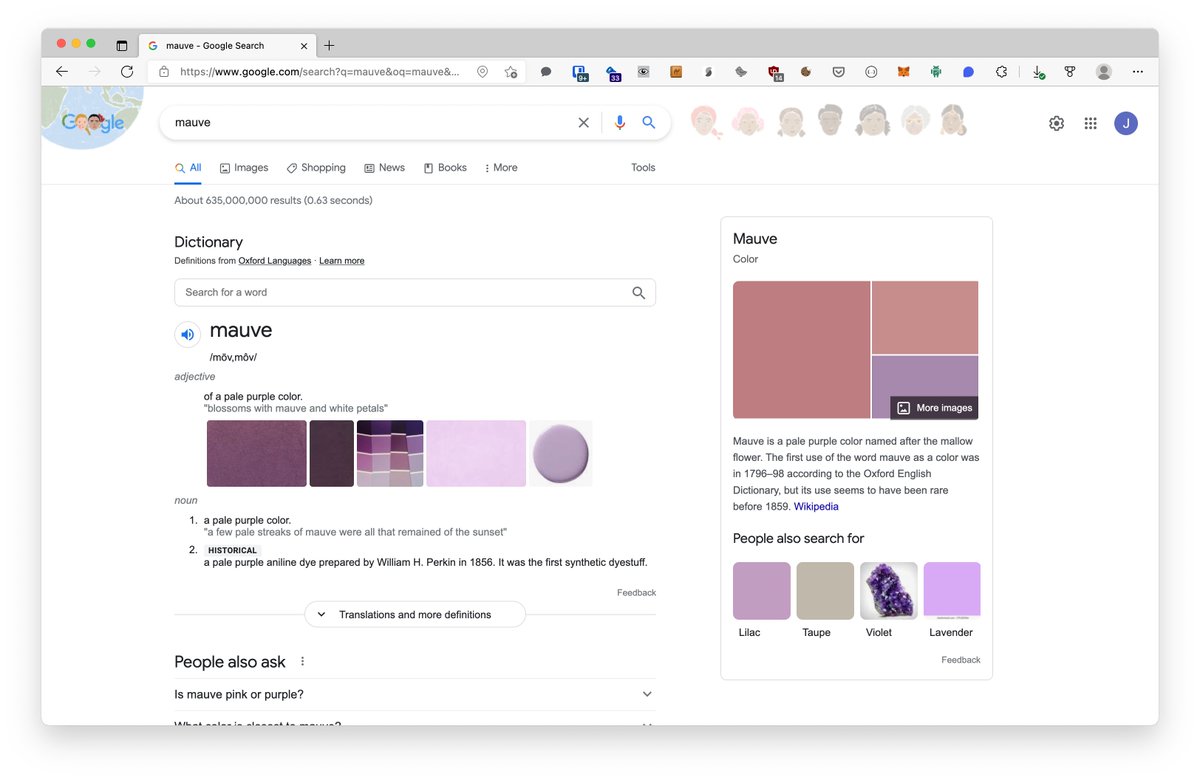Viewport: 1200px width, 780px height.
Task: Open the browser profile avatar
Action: (x=1104, y=72)
